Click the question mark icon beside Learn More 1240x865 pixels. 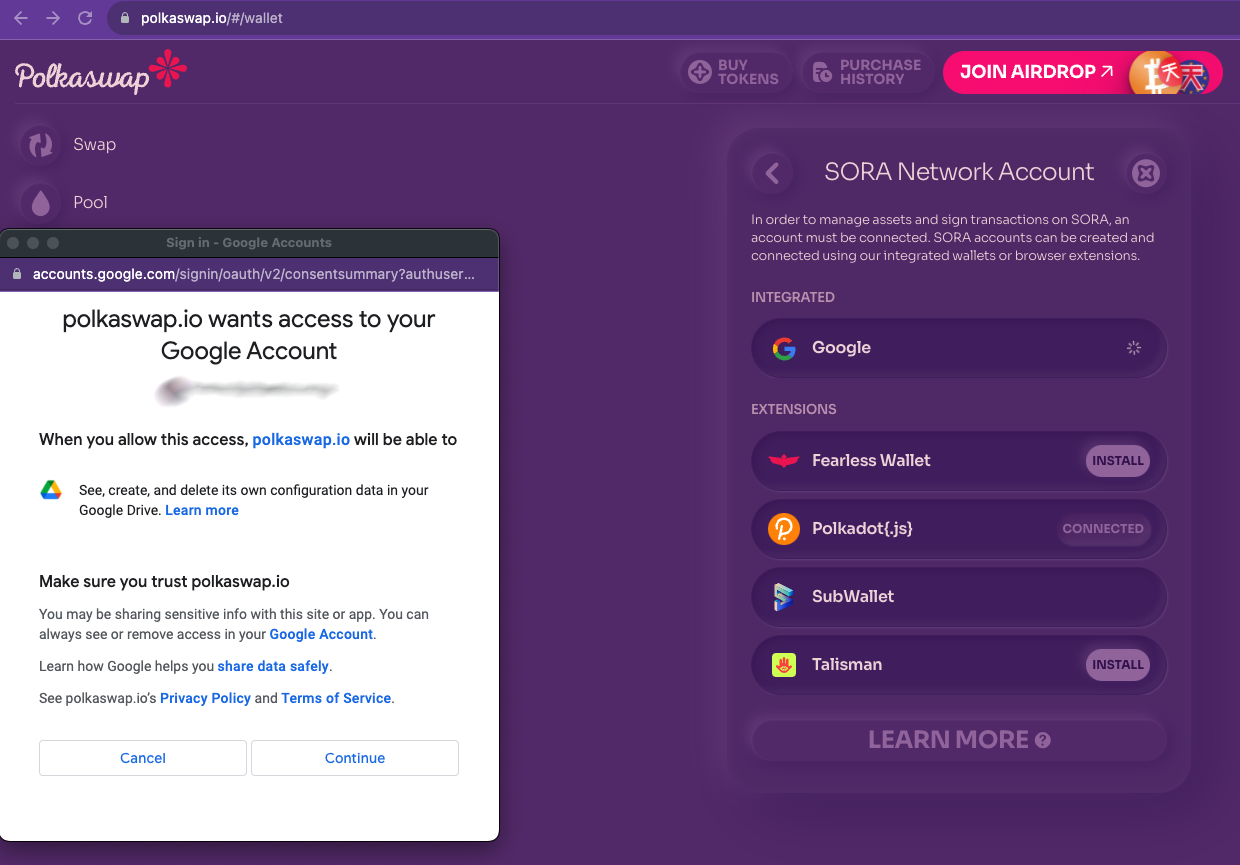(x=1043, y=741)
